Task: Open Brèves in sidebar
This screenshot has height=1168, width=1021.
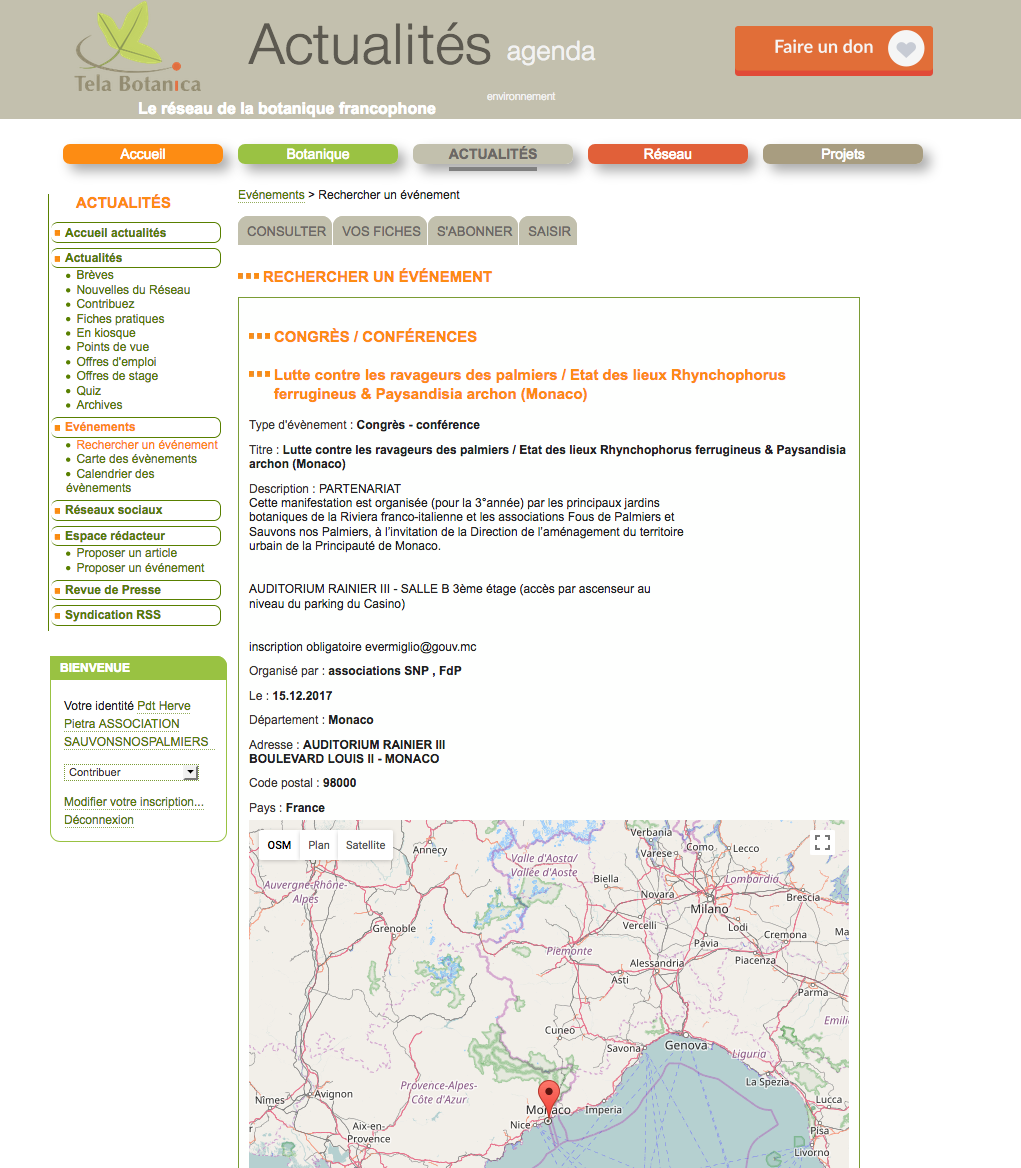Action: pos(95,275)
